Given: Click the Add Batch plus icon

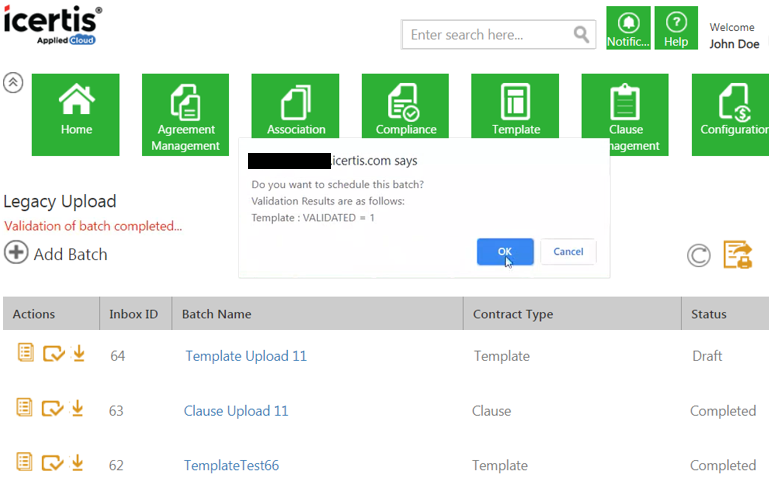Looking at the screenshot, I should tap(16, 253).
